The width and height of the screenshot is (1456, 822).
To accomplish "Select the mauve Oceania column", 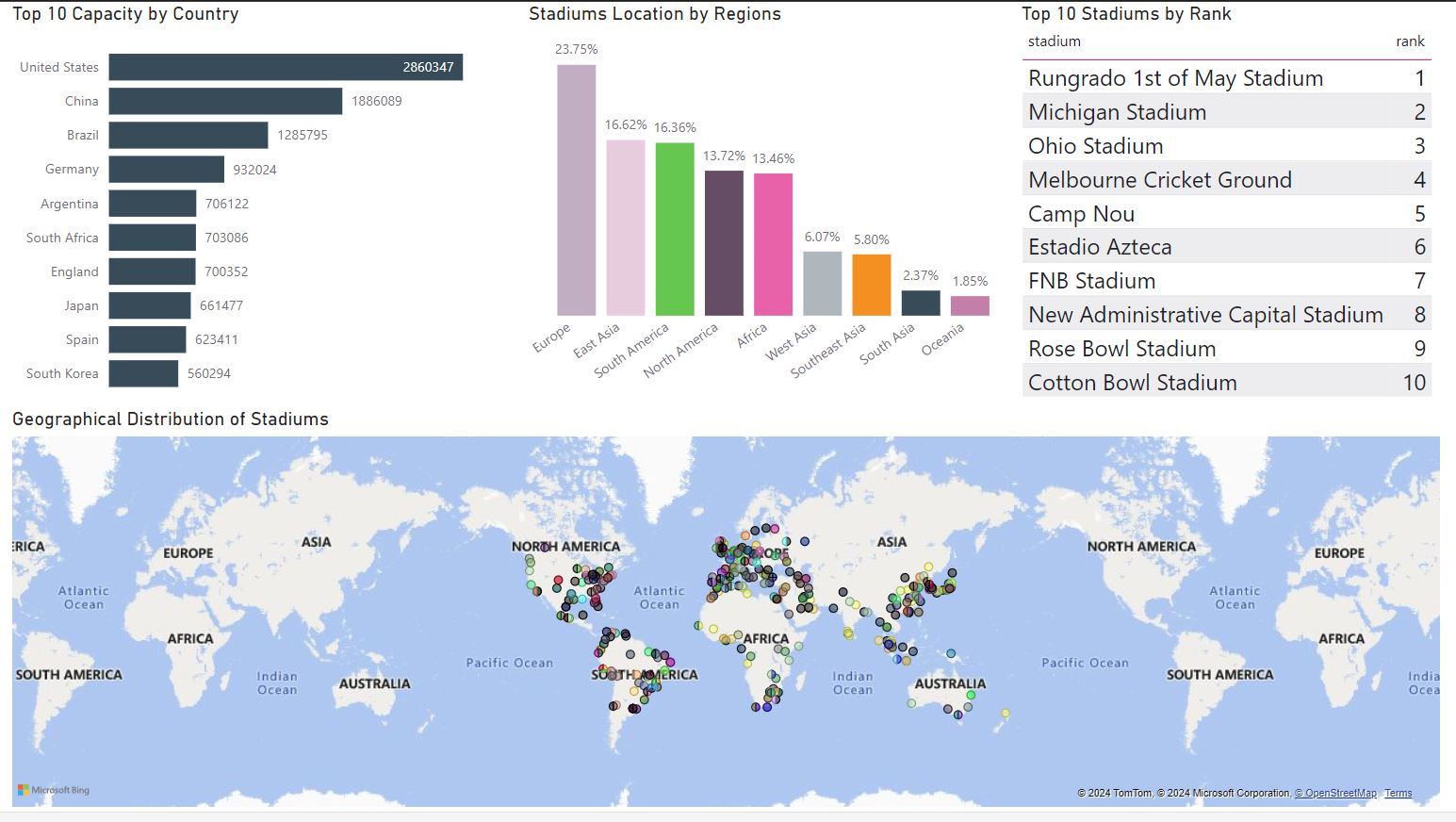I will click(x=970, y=305).
